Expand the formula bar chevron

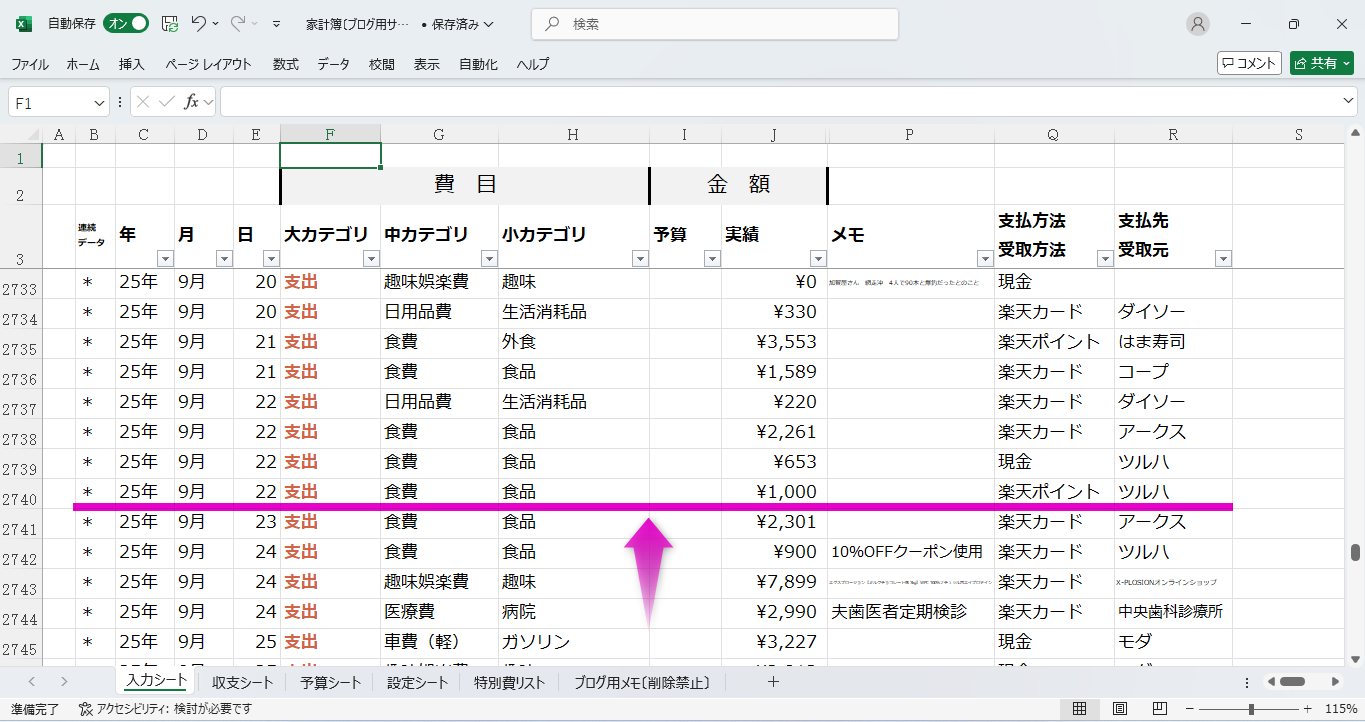[x=1349, y=102]
